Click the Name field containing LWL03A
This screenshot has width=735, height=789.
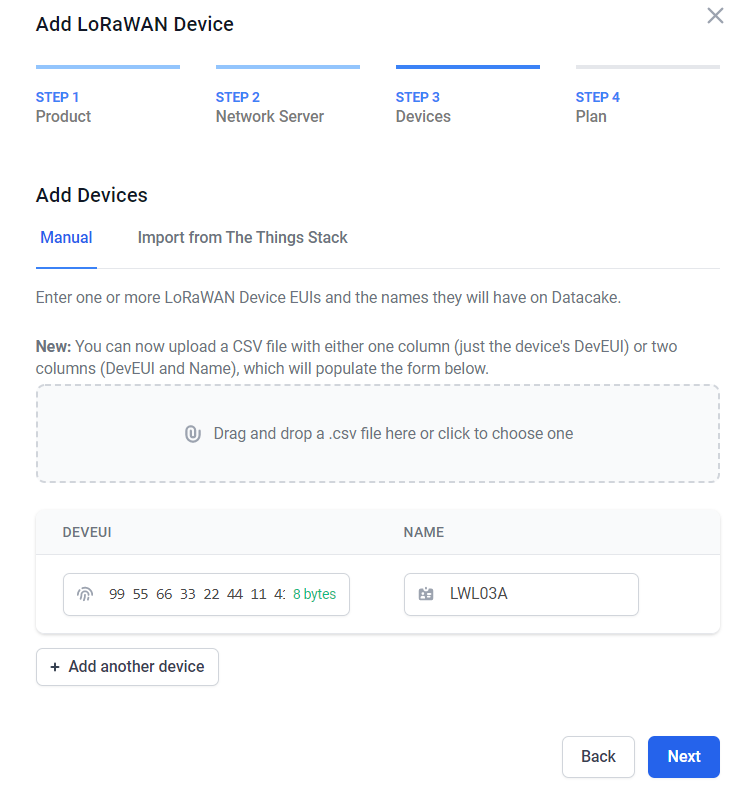coord(521,594)
